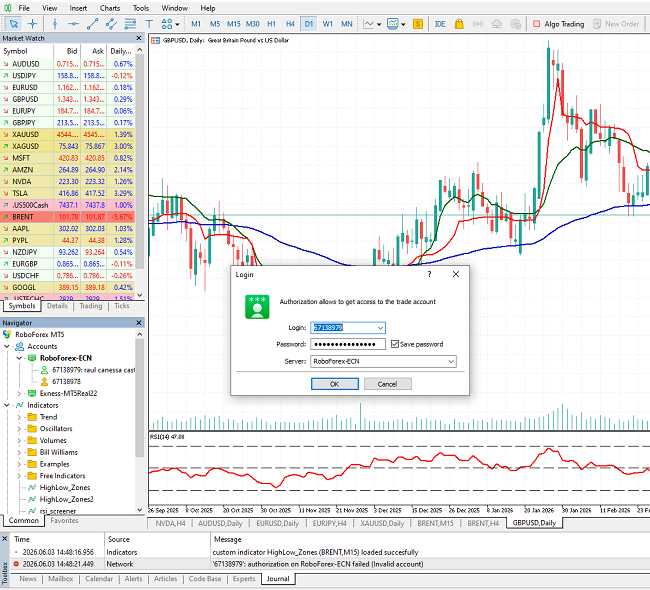Pick the horizontal line drawing tool

point(73,24)
